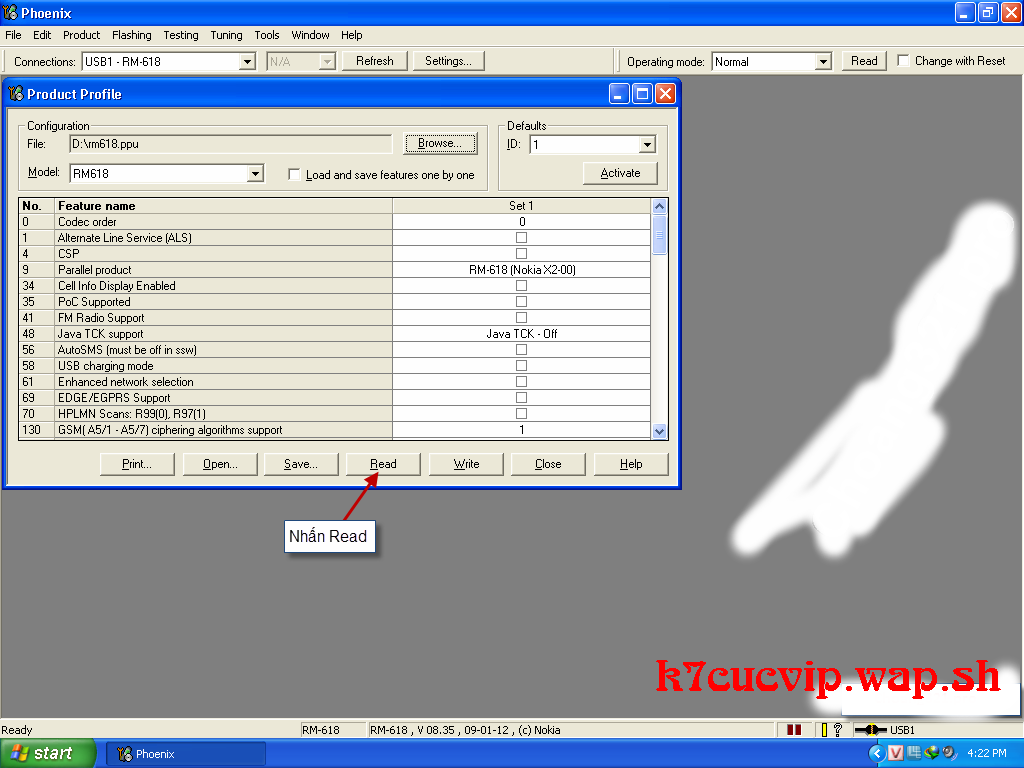Image resolution: width=1024 pixels, height=768 pixels.
Task: Enable FM Radio Support in Set 1
Action: 521,317
